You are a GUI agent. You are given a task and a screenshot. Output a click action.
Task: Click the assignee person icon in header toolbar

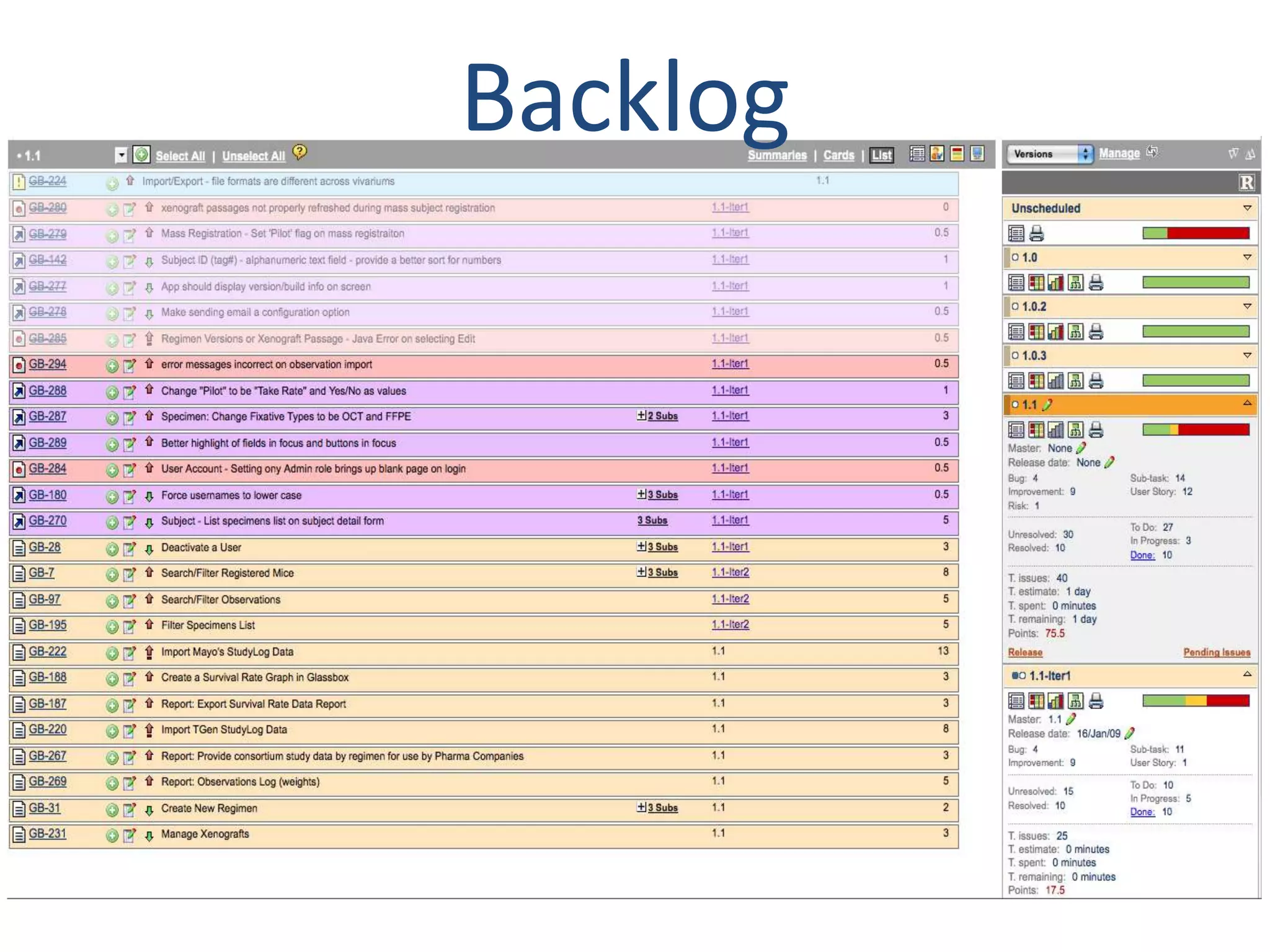[x=937, y=153]
